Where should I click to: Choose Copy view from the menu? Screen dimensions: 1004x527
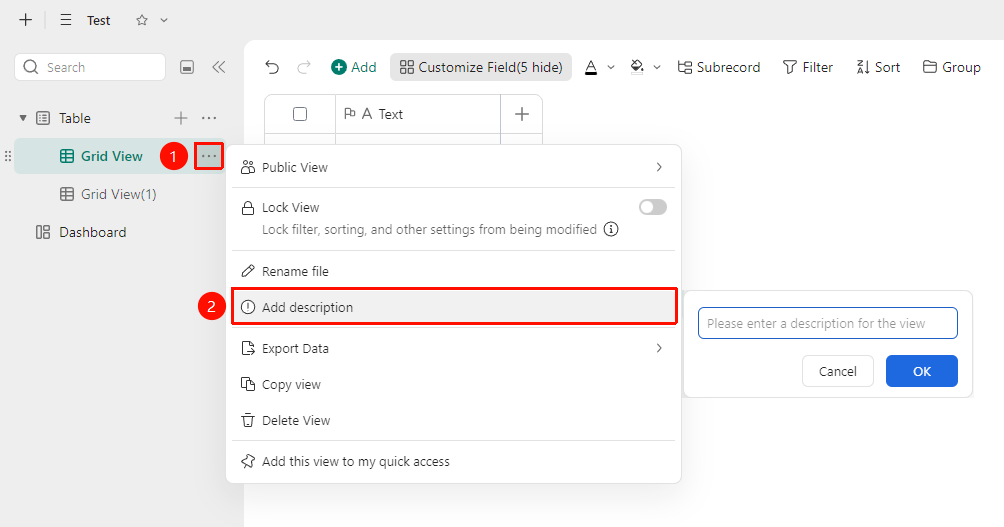click(x=453, y=384)
